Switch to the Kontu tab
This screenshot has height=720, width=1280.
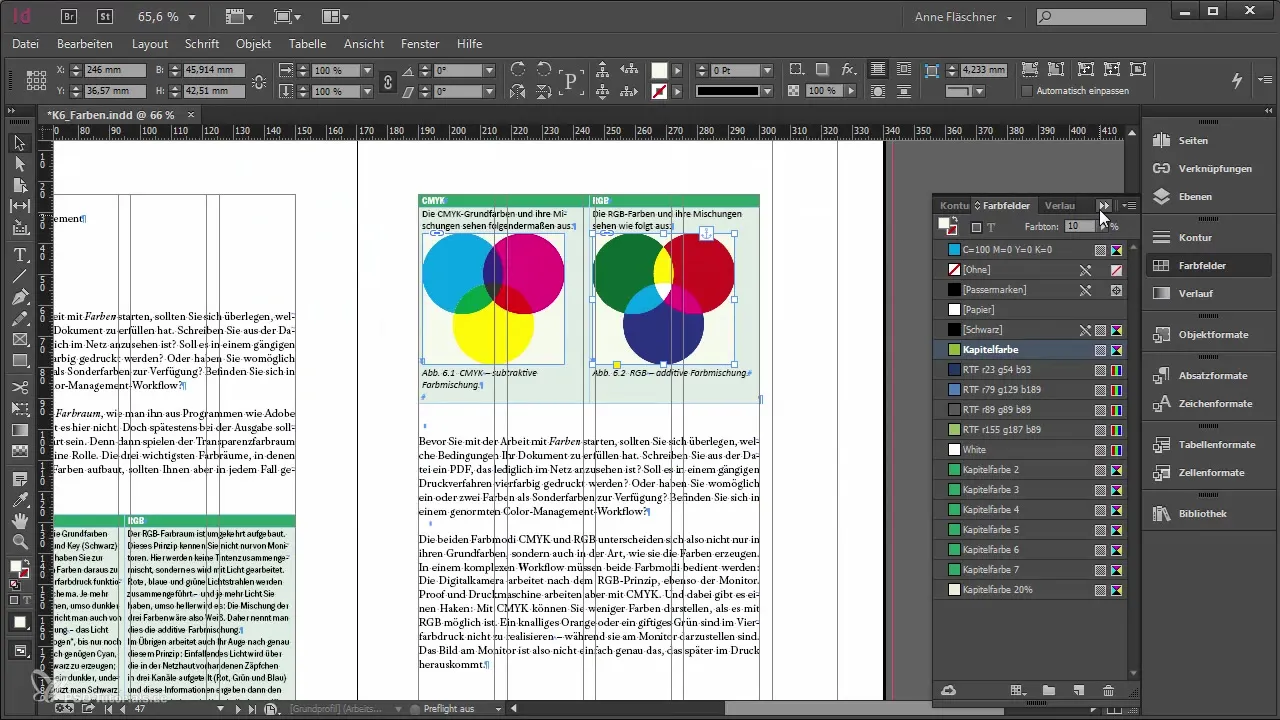(953, 205)
